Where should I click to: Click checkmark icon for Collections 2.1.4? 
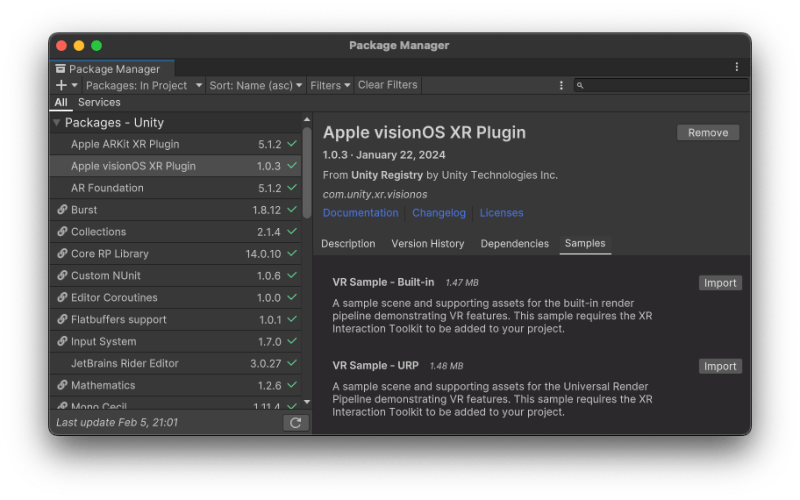point(292,232)
